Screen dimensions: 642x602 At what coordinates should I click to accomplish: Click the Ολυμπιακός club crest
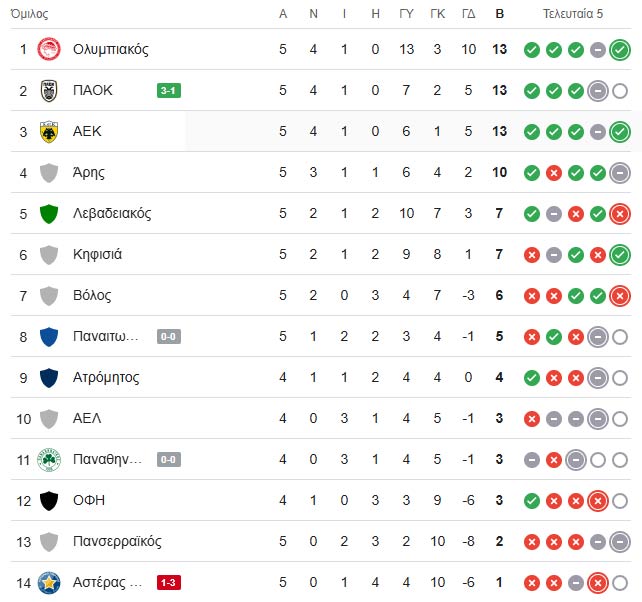coord(48,49)
